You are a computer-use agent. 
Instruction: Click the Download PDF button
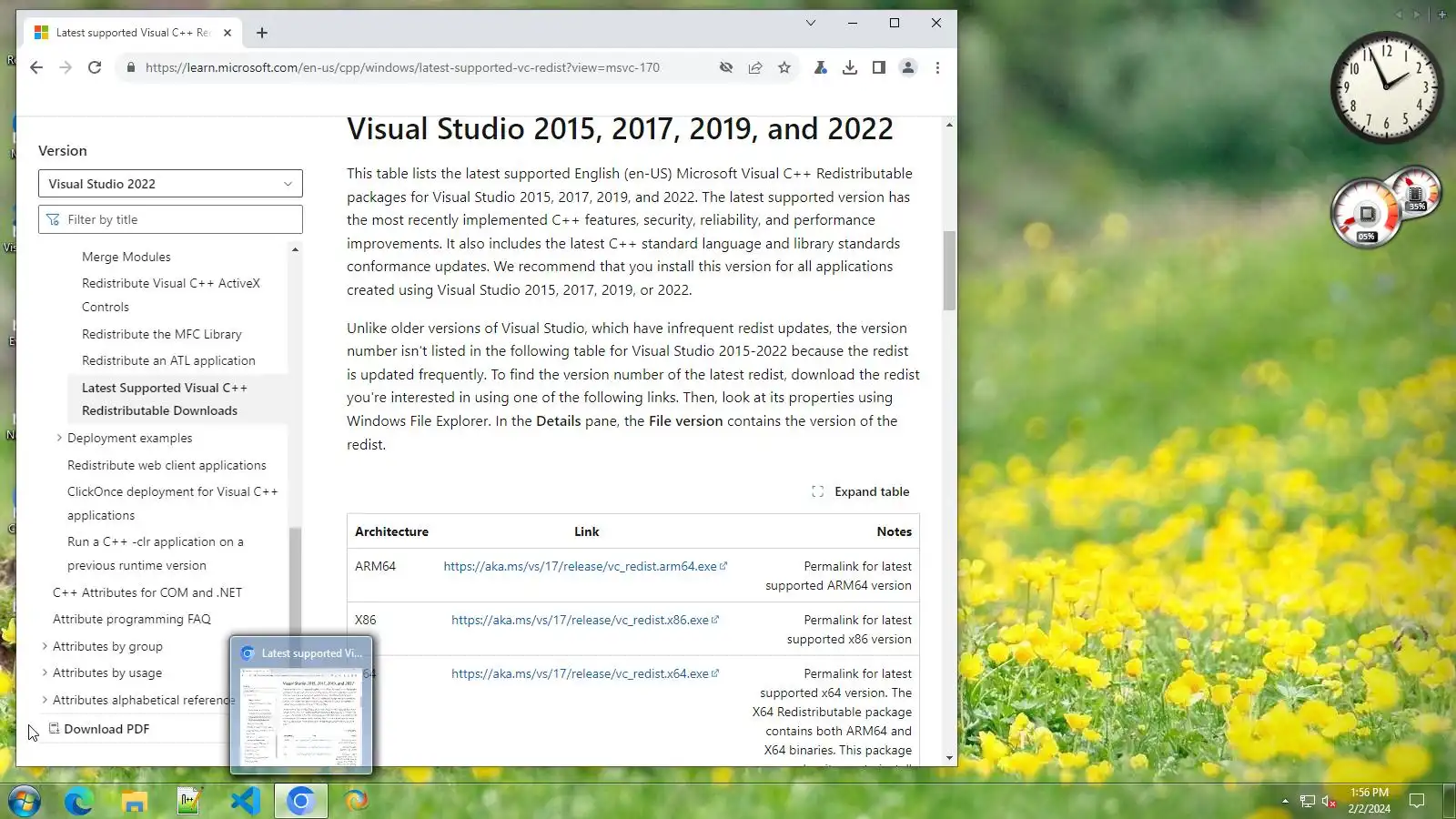99,729
